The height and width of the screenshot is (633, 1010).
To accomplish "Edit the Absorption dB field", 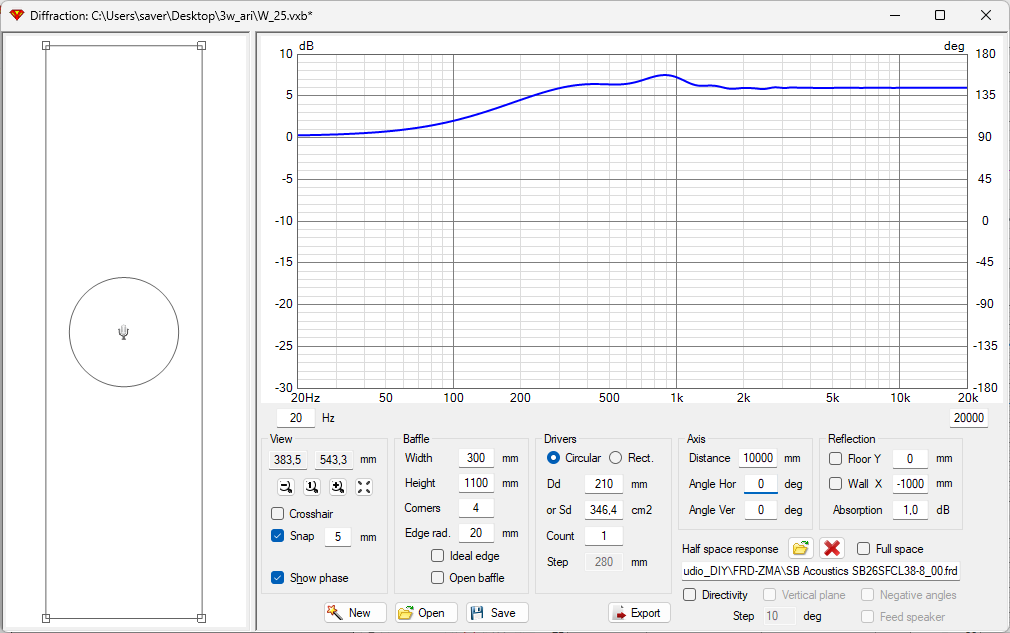I will [x=910, y=510].
